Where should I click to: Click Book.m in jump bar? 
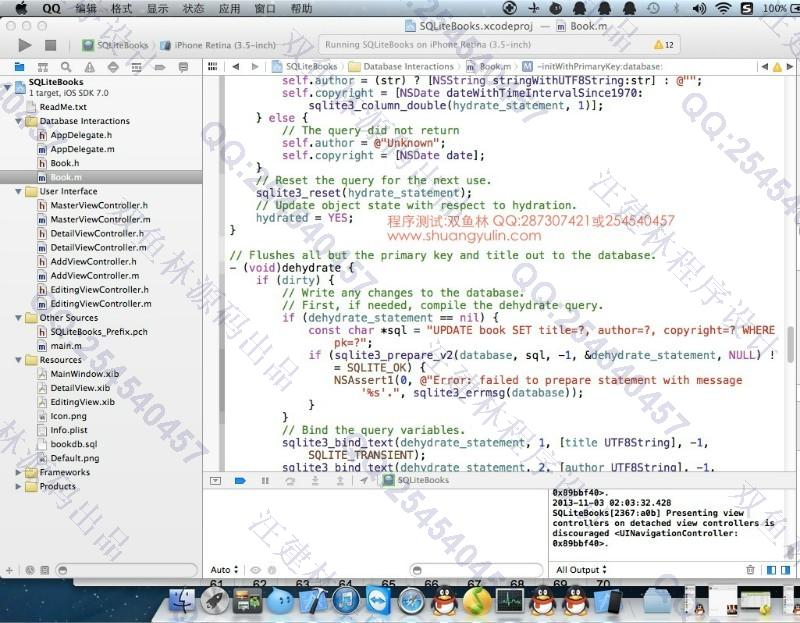click(489, 66)
